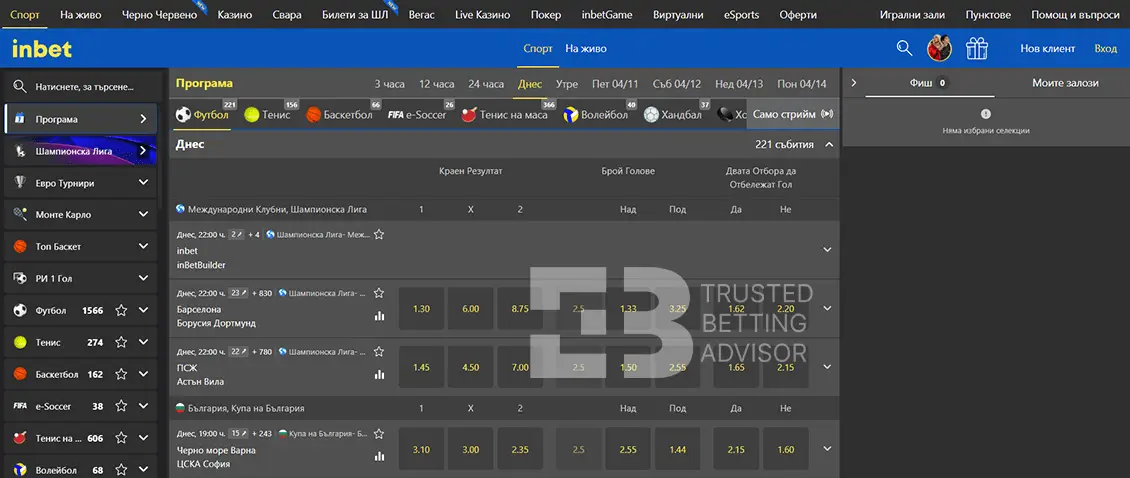Star Тенис на маса in the sidebar

point(121,438)
